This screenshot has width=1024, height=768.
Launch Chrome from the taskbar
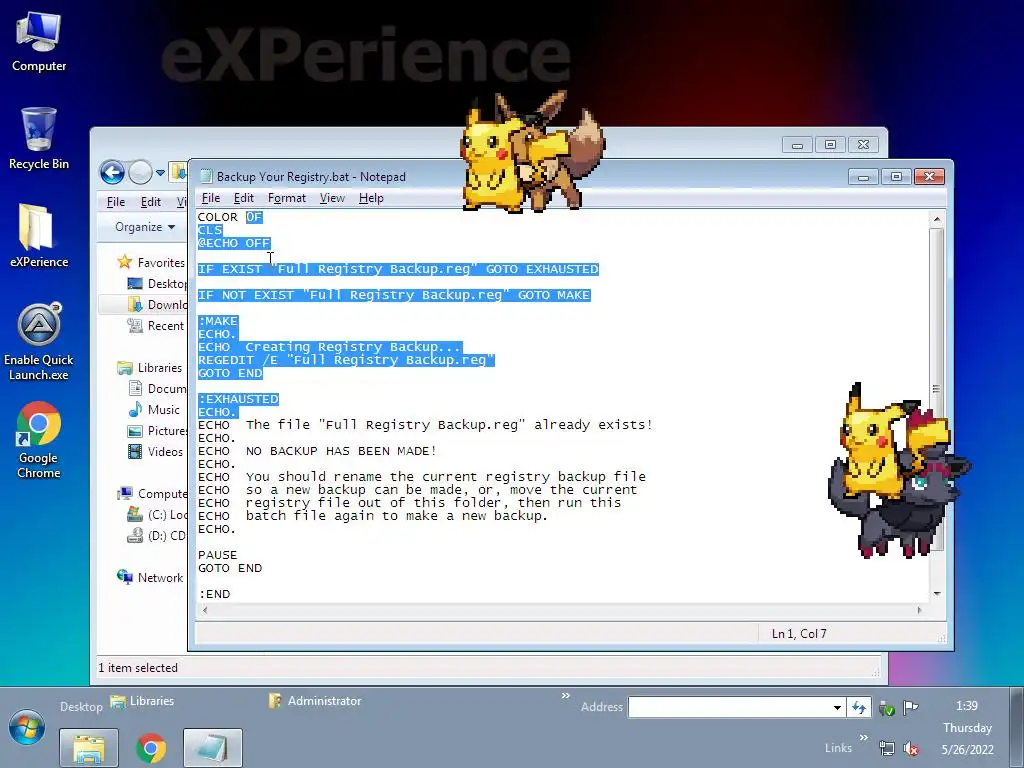[x=151, y=748]
